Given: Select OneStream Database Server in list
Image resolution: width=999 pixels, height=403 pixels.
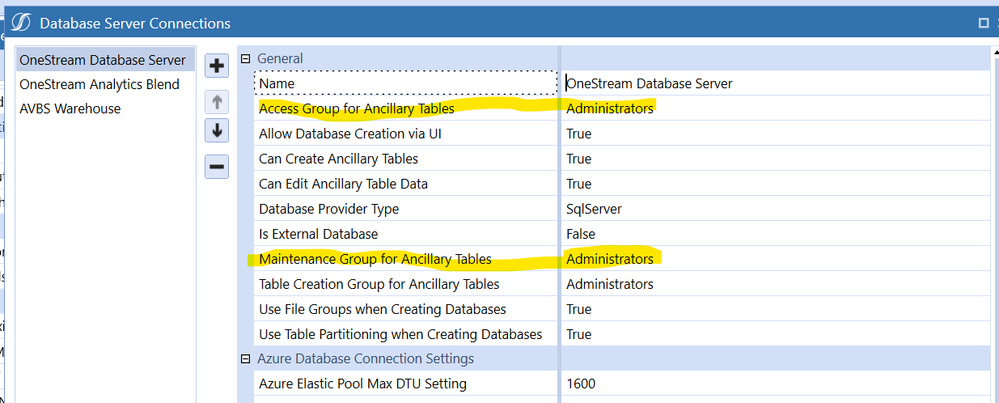Looking at the screenshot, I should click(104, 60).
